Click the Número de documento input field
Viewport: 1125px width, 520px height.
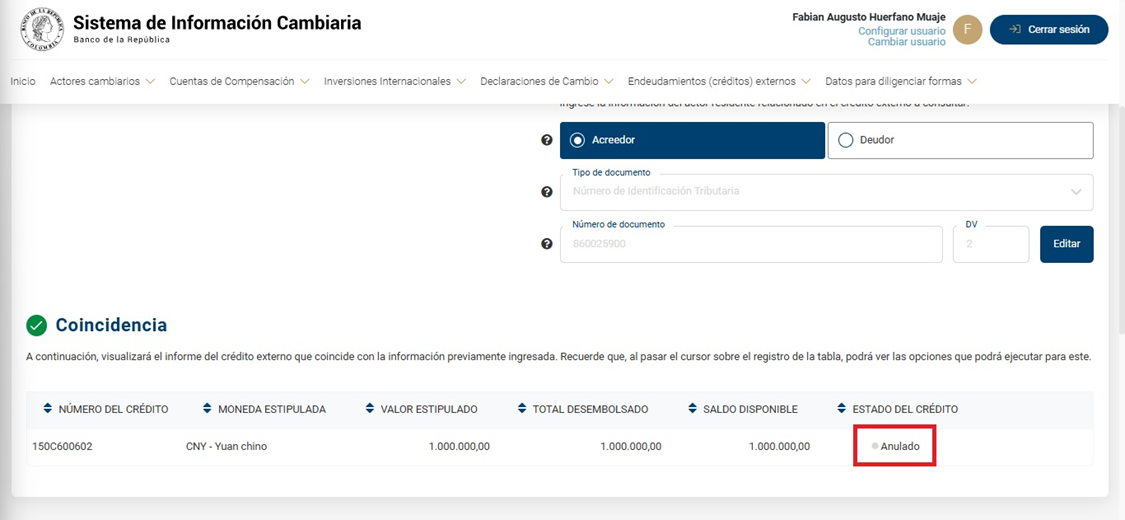point(750,244)
